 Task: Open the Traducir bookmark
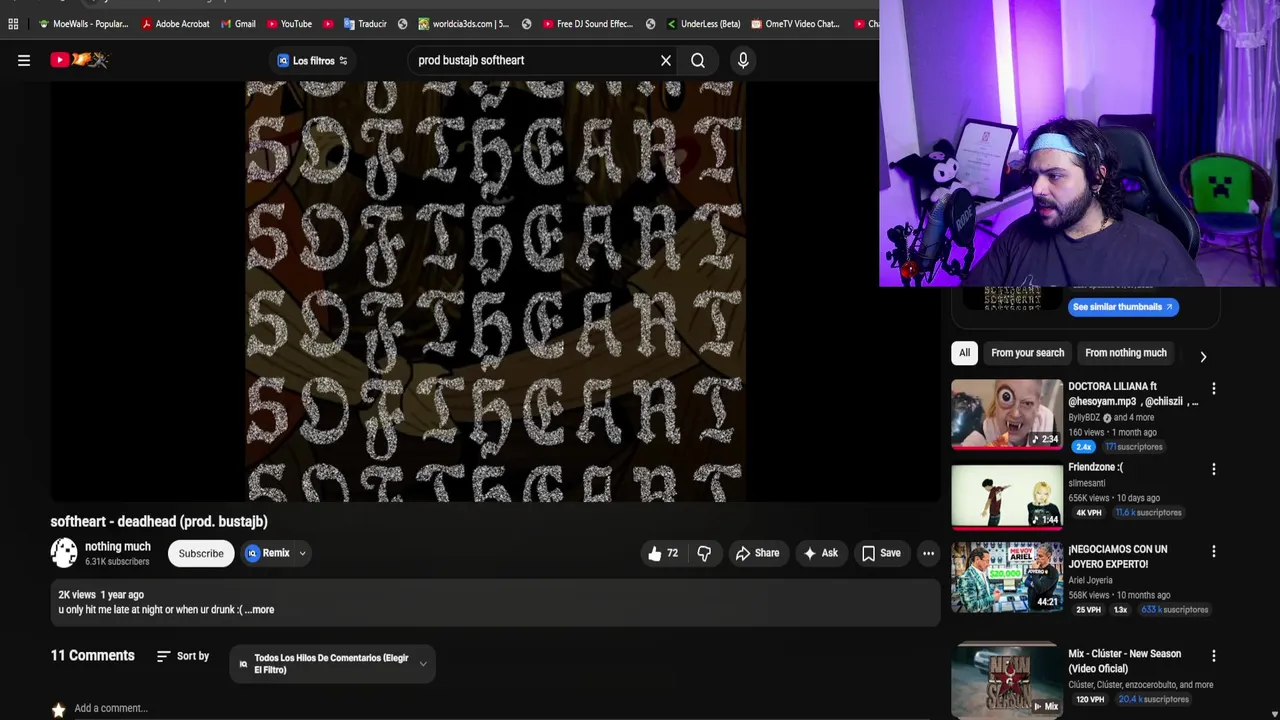(365, 24)
